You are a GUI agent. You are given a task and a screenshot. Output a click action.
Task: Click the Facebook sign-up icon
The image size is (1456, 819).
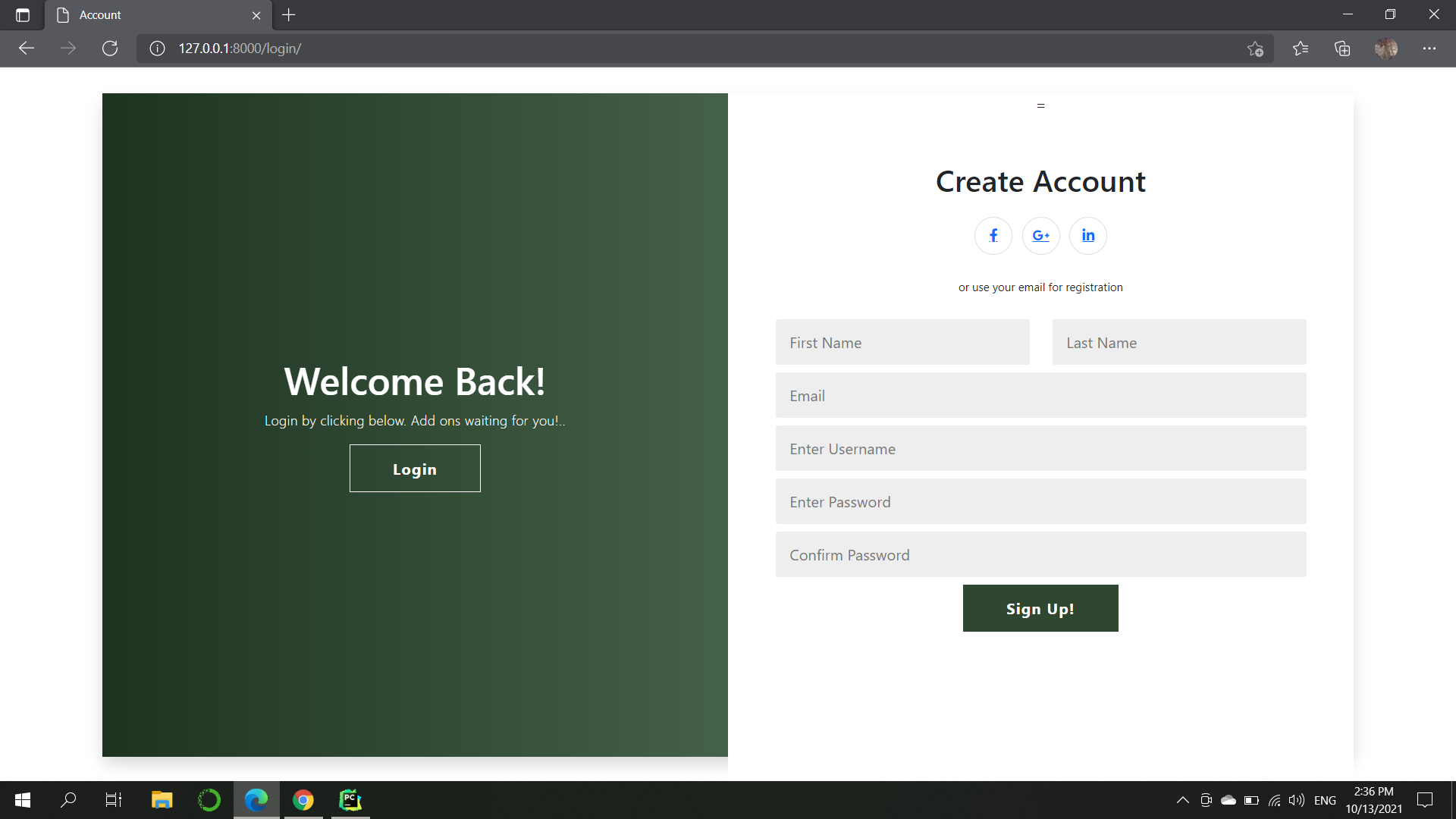[993, 236]
